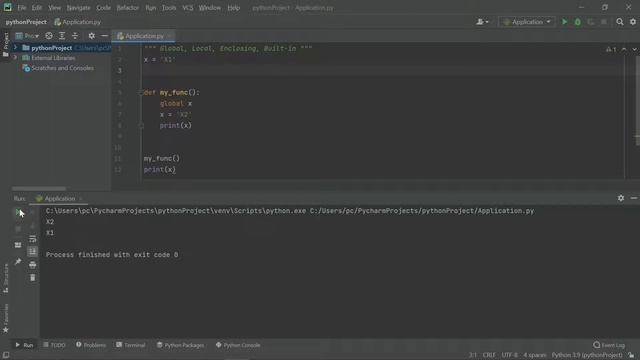Click Stop square icon in Run panel
The width and height of the screenshot is (640, 360).
[18, 229]
